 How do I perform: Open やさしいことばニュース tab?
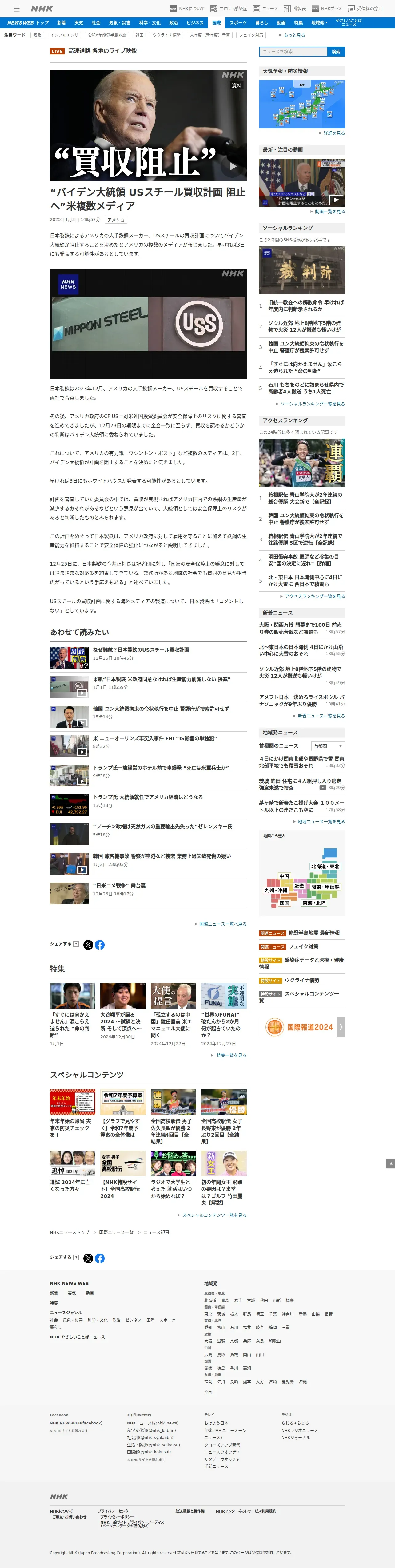tap(349, 22)
